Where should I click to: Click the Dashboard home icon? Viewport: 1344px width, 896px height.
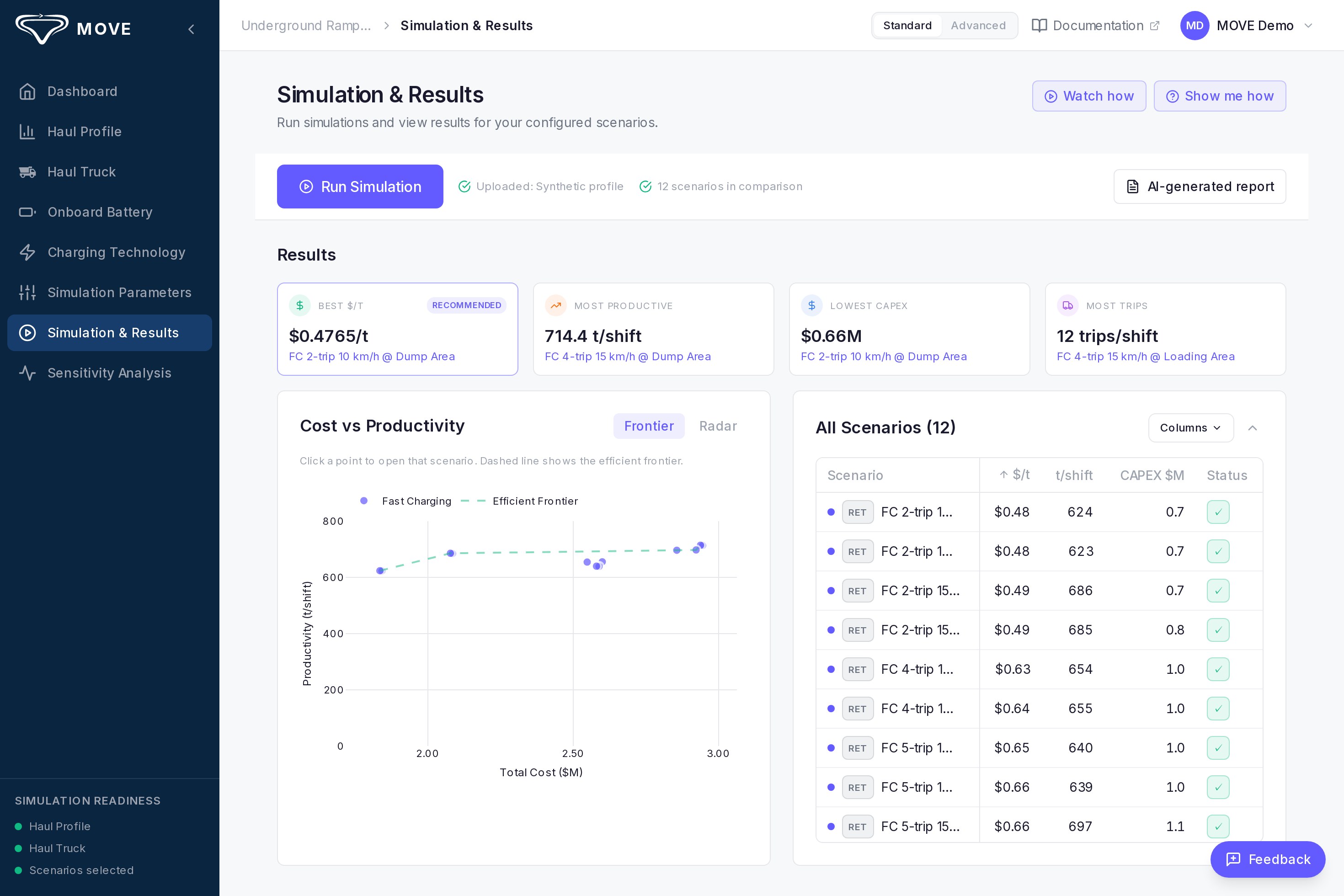27,91
